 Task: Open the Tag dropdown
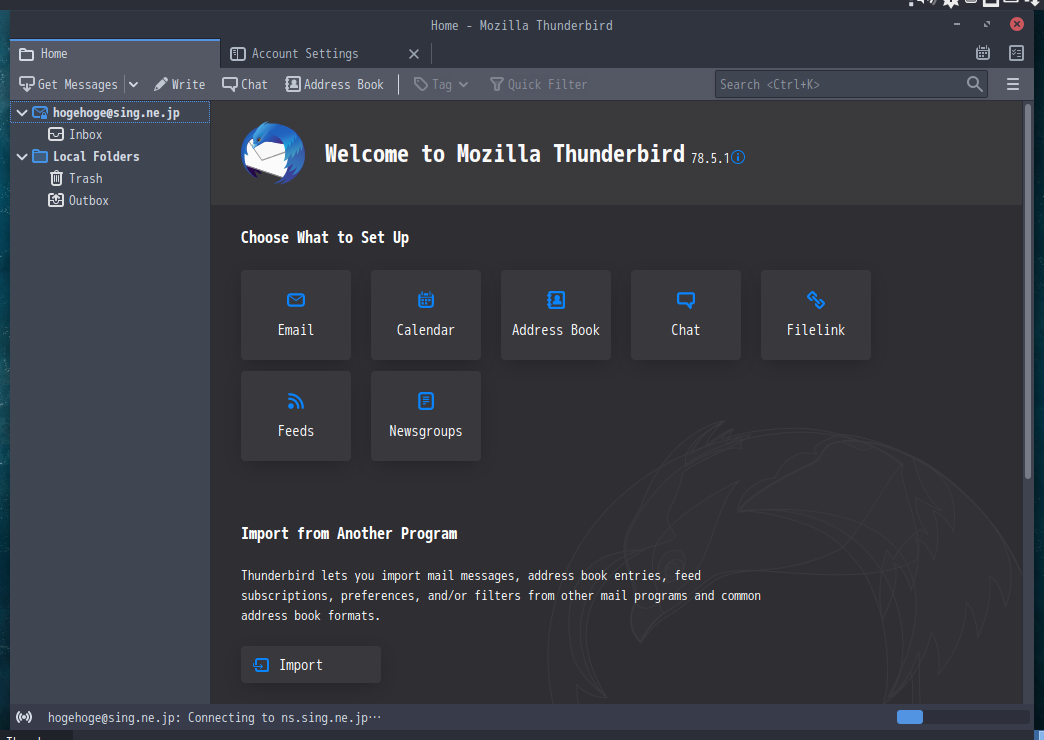pyautogui.click(x=441, y=85)
